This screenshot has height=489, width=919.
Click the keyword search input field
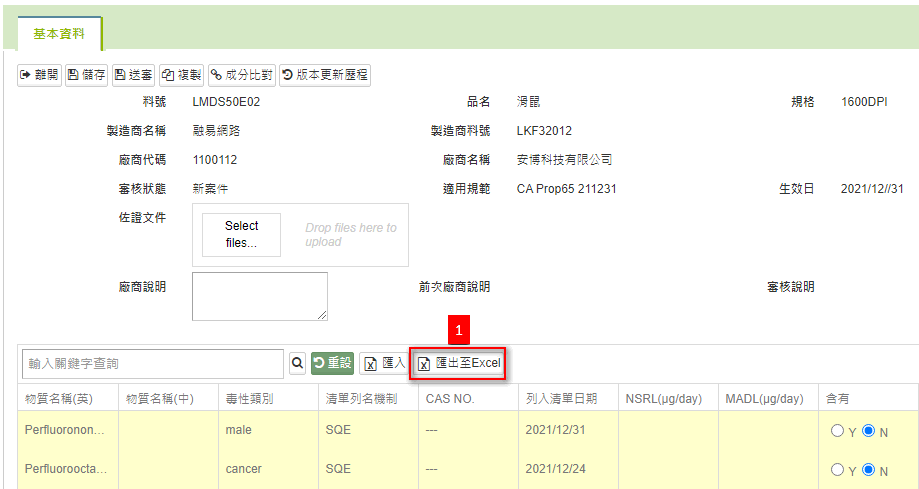tap(152, 363)
